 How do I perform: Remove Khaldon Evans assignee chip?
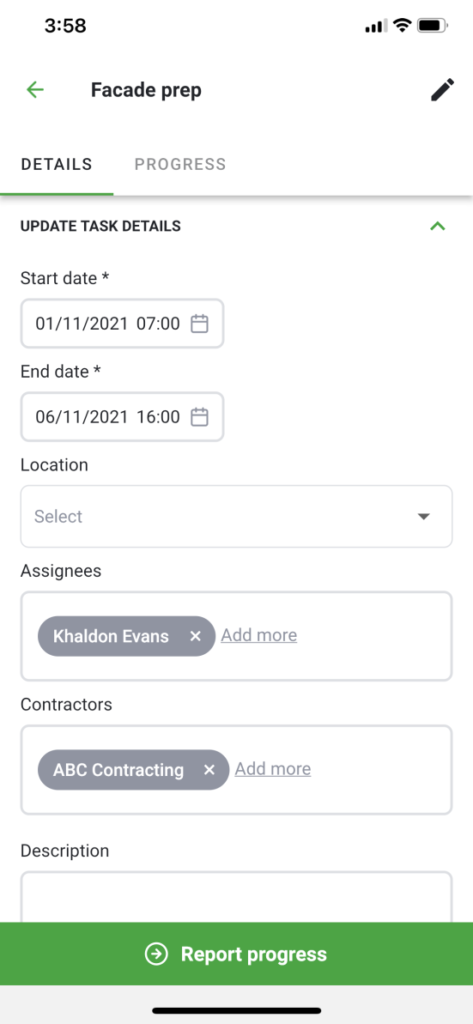[195, 636]
